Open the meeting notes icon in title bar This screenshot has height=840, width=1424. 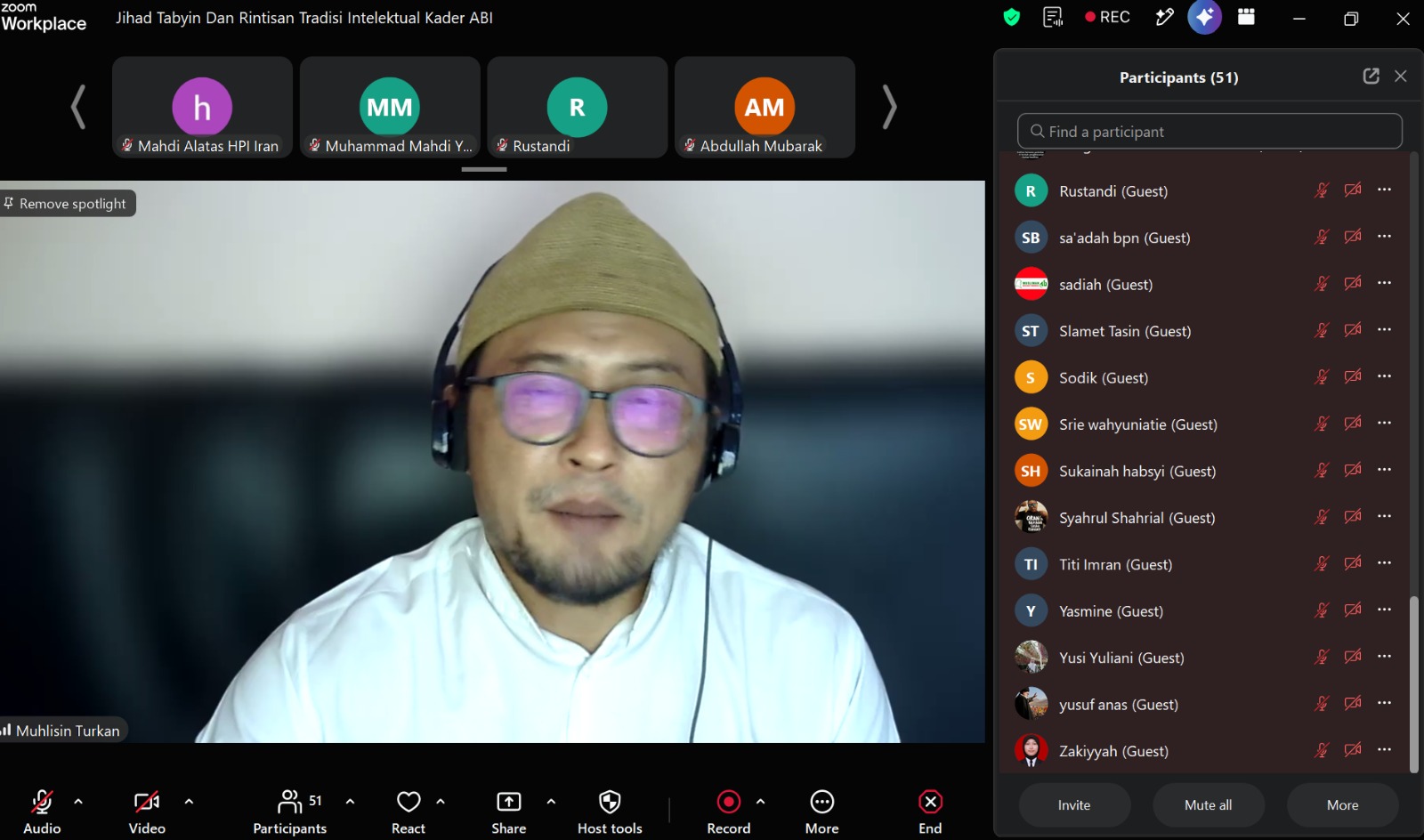pos(1053,17)
